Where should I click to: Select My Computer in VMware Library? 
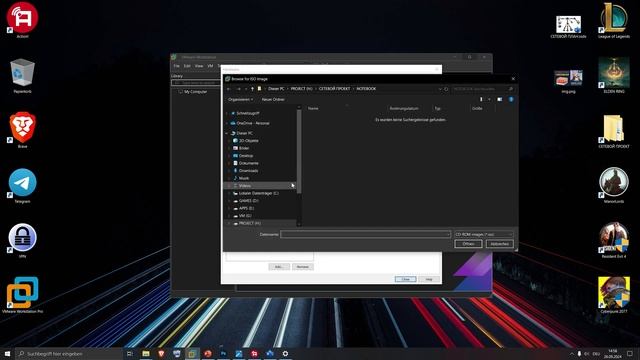(x=195, y=92)
